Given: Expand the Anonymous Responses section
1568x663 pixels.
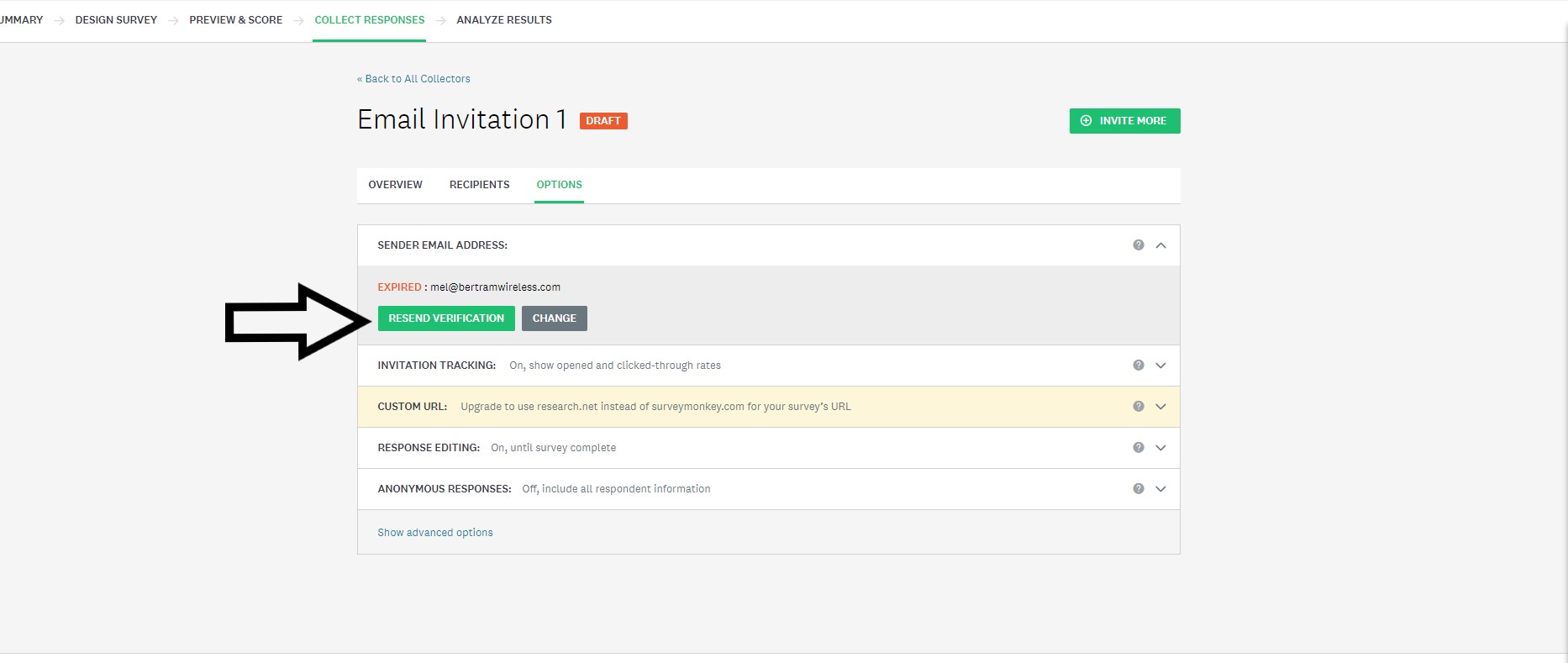Looking at the screenshot, I should pyautogui.click(x=1160, y=489).
